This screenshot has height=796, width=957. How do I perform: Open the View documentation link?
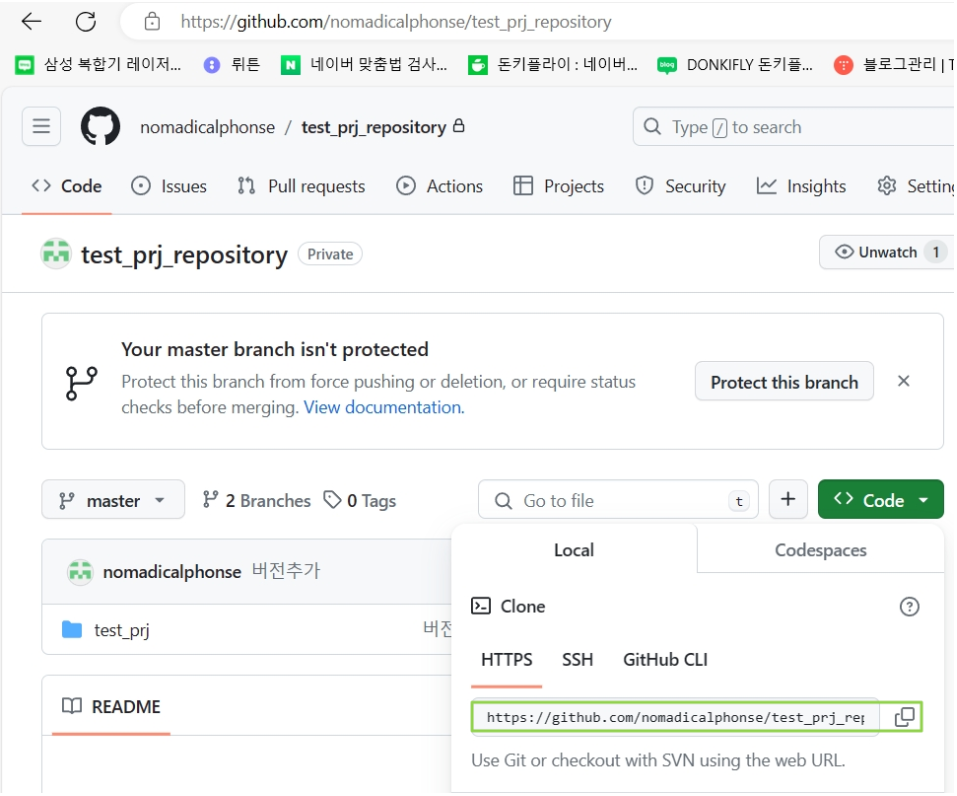tap(384, 407)
